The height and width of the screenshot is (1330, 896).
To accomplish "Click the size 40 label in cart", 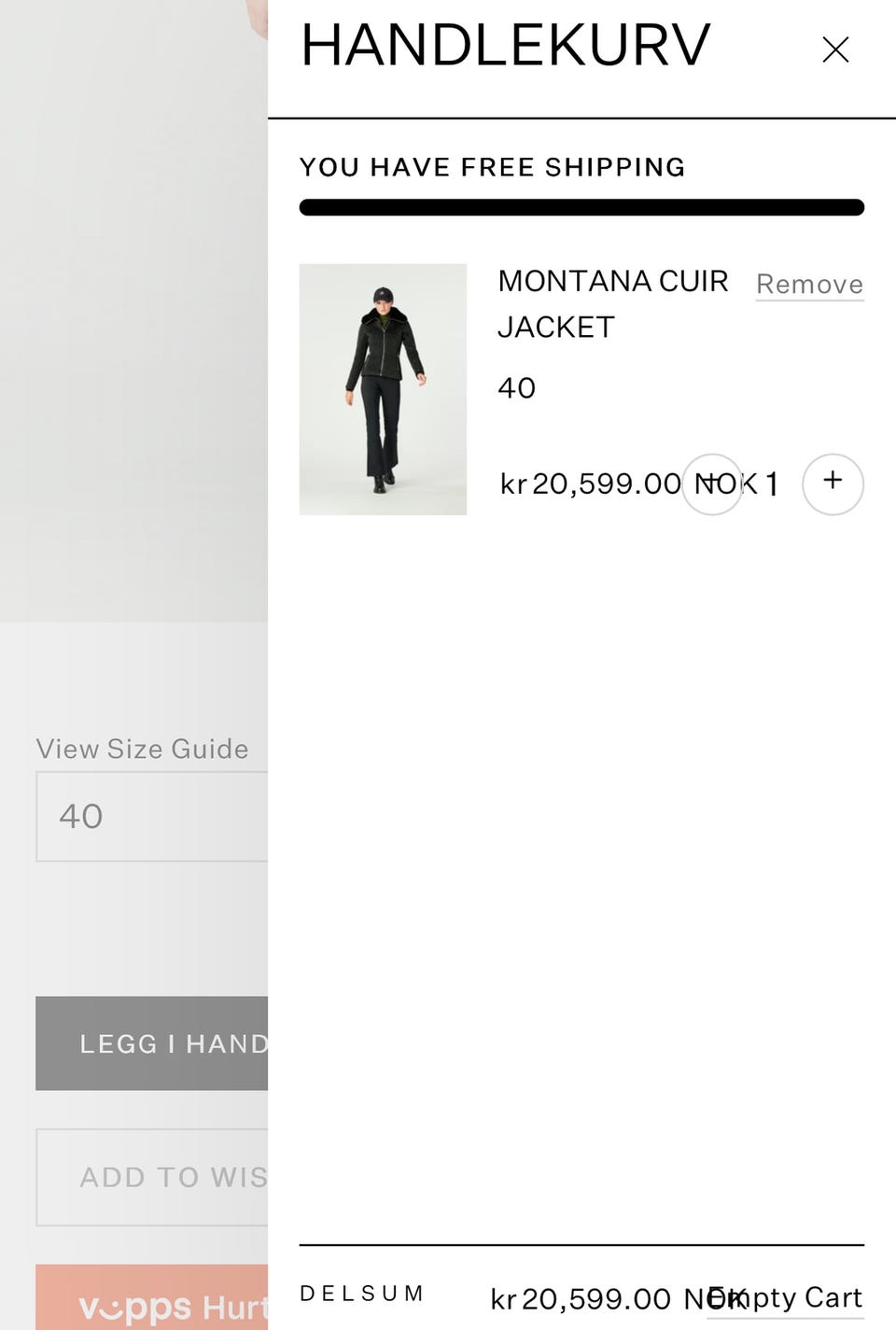I will pos(517,388).
